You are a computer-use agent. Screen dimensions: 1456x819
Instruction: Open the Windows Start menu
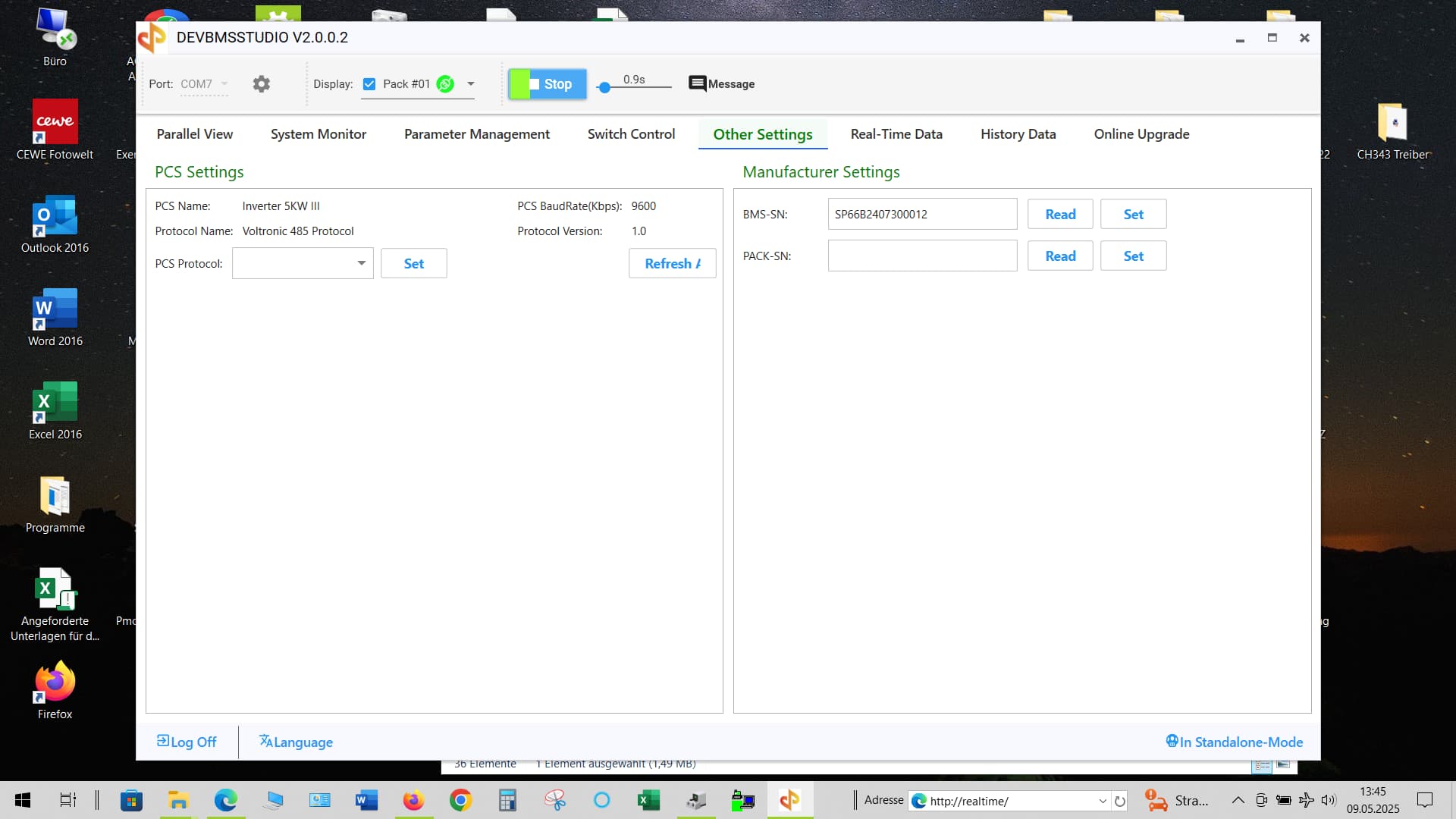(x=23, y=800)
